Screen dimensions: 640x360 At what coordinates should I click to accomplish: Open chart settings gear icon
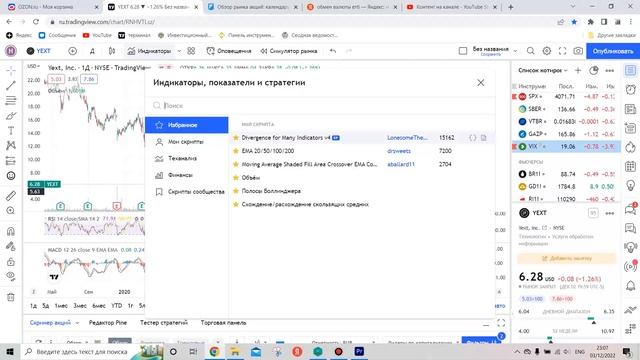point(547,51)
